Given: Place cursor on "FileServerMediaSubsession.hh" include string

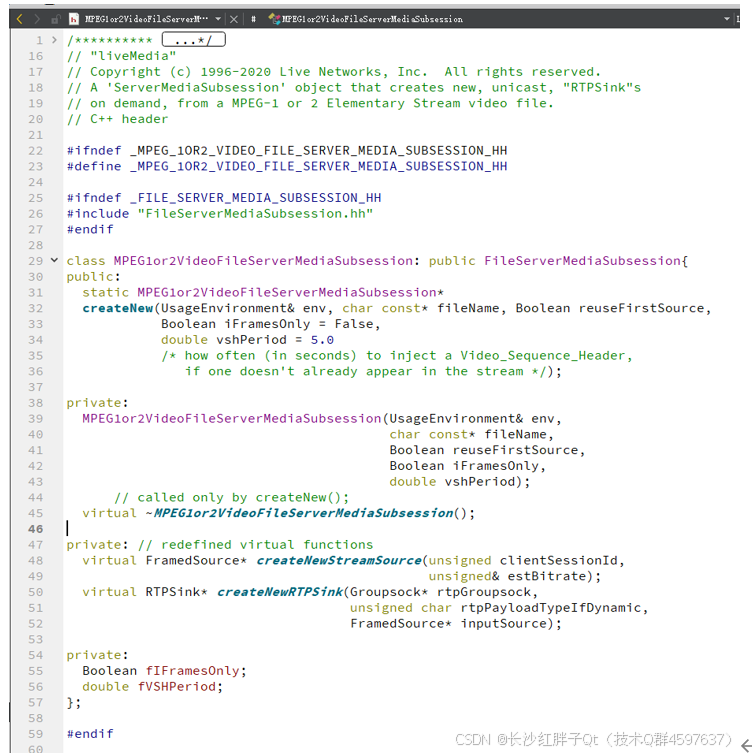Looking at the screenshot, I should (x=255, y=213).
